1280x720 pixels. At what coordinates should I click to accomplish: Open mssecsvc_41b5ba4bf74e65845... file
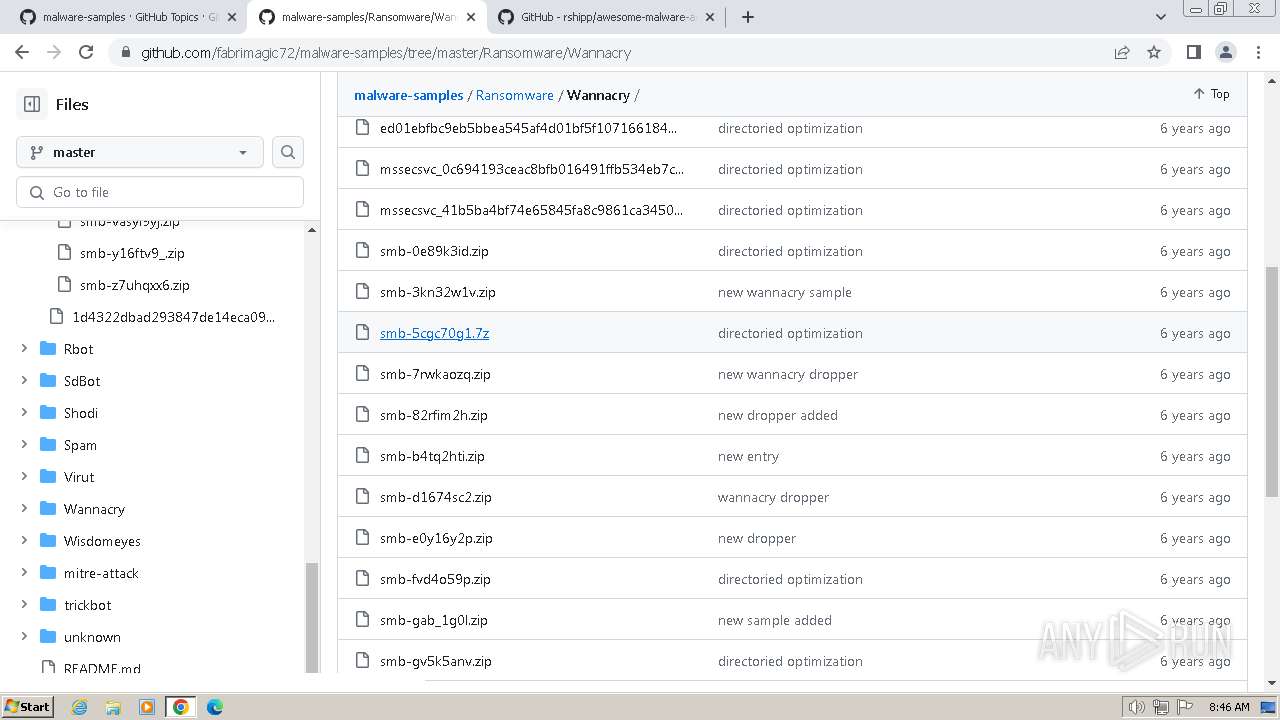[x=532, y=210]
